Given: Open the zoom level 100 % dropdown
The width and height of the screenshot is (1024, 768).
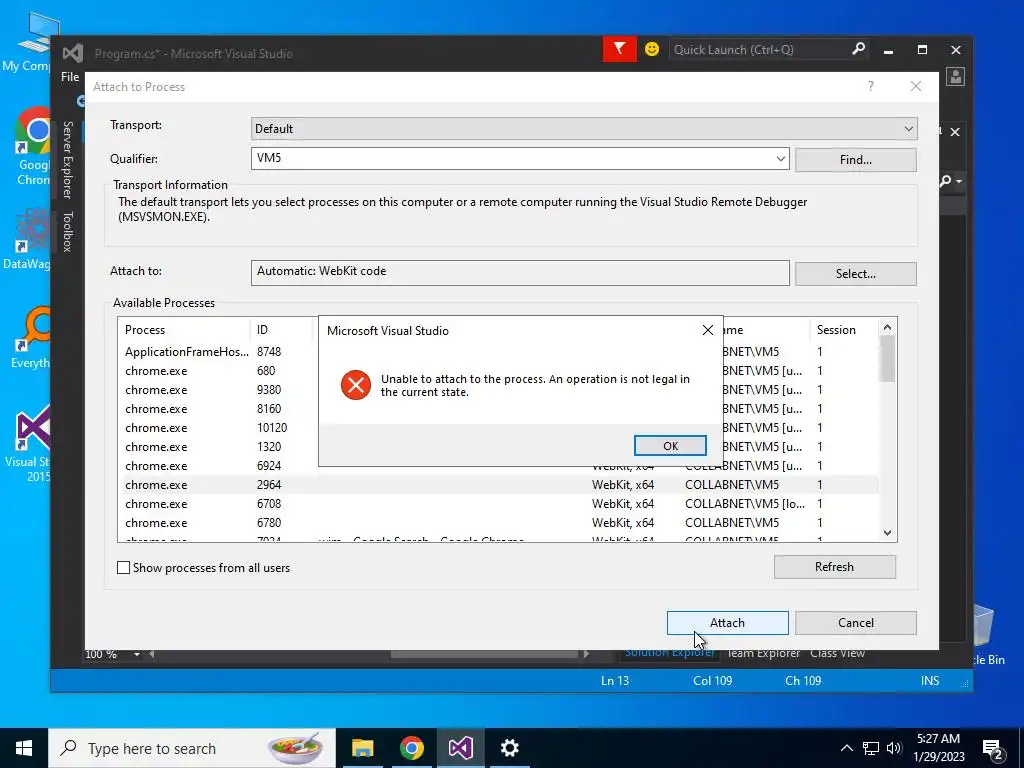Looking at the screenshot, I should coord(136,654).
